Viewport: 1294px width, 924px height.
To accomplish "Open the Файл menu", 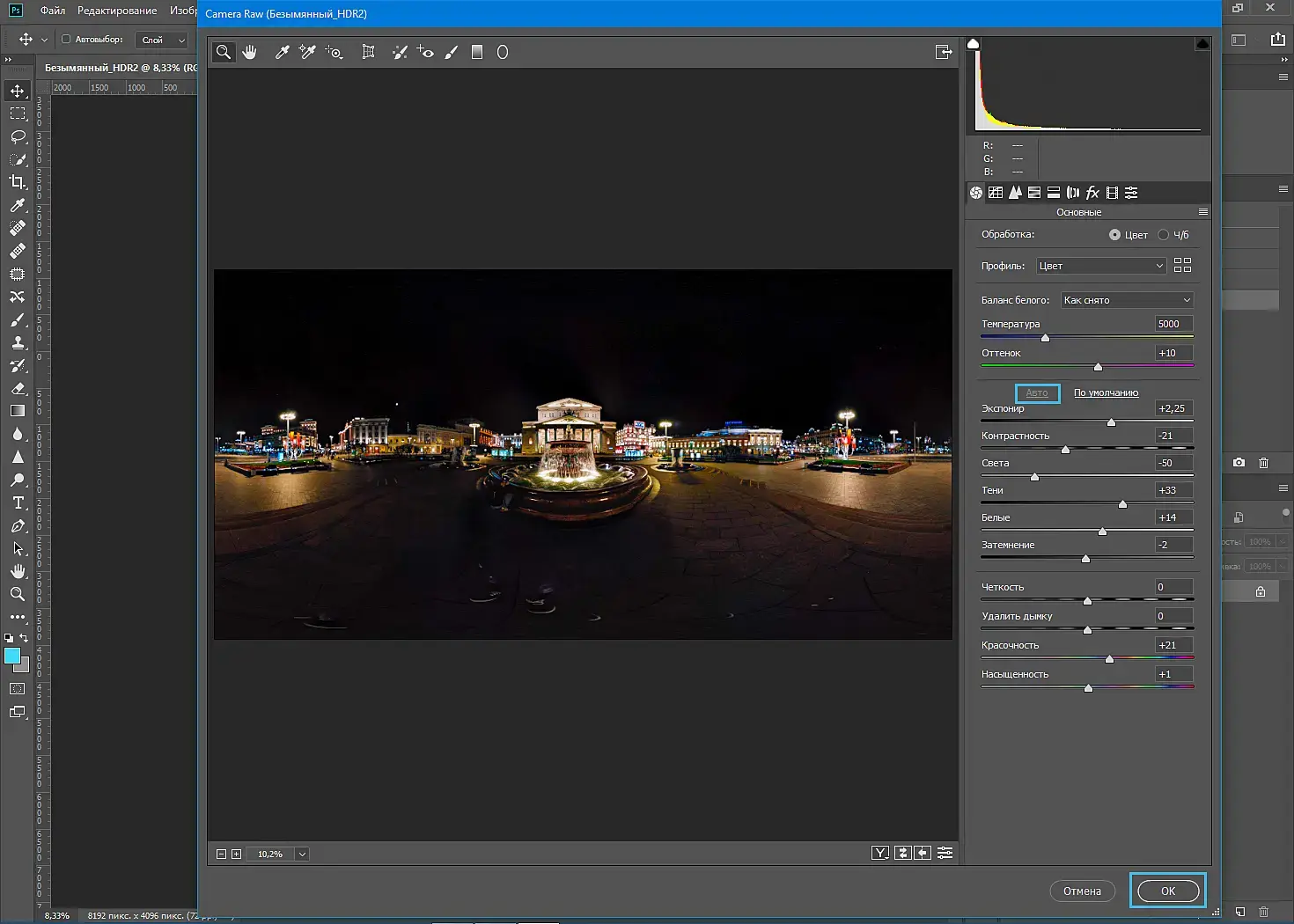I will point(53,11).
